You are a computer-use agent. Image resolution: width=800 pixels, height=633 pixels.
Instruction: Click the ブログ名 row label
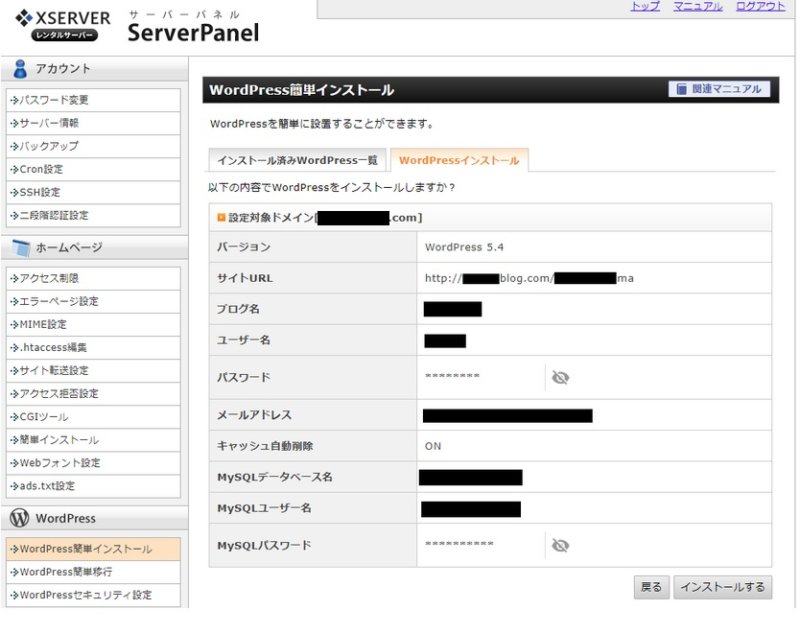pyautogui.click(x=238, y=309)
